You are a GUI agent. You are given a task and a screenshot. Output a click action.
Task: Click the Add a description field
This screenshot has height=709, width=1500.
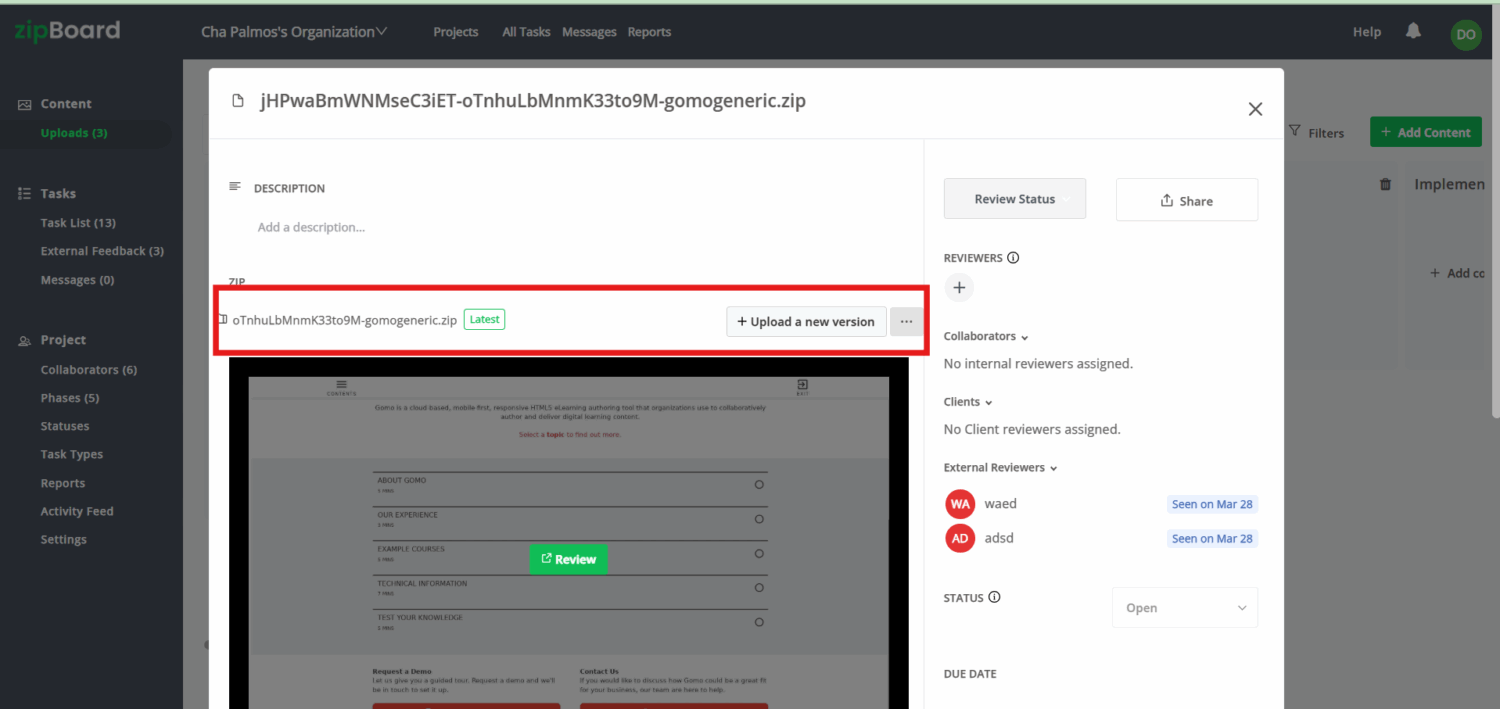point(311,227)
